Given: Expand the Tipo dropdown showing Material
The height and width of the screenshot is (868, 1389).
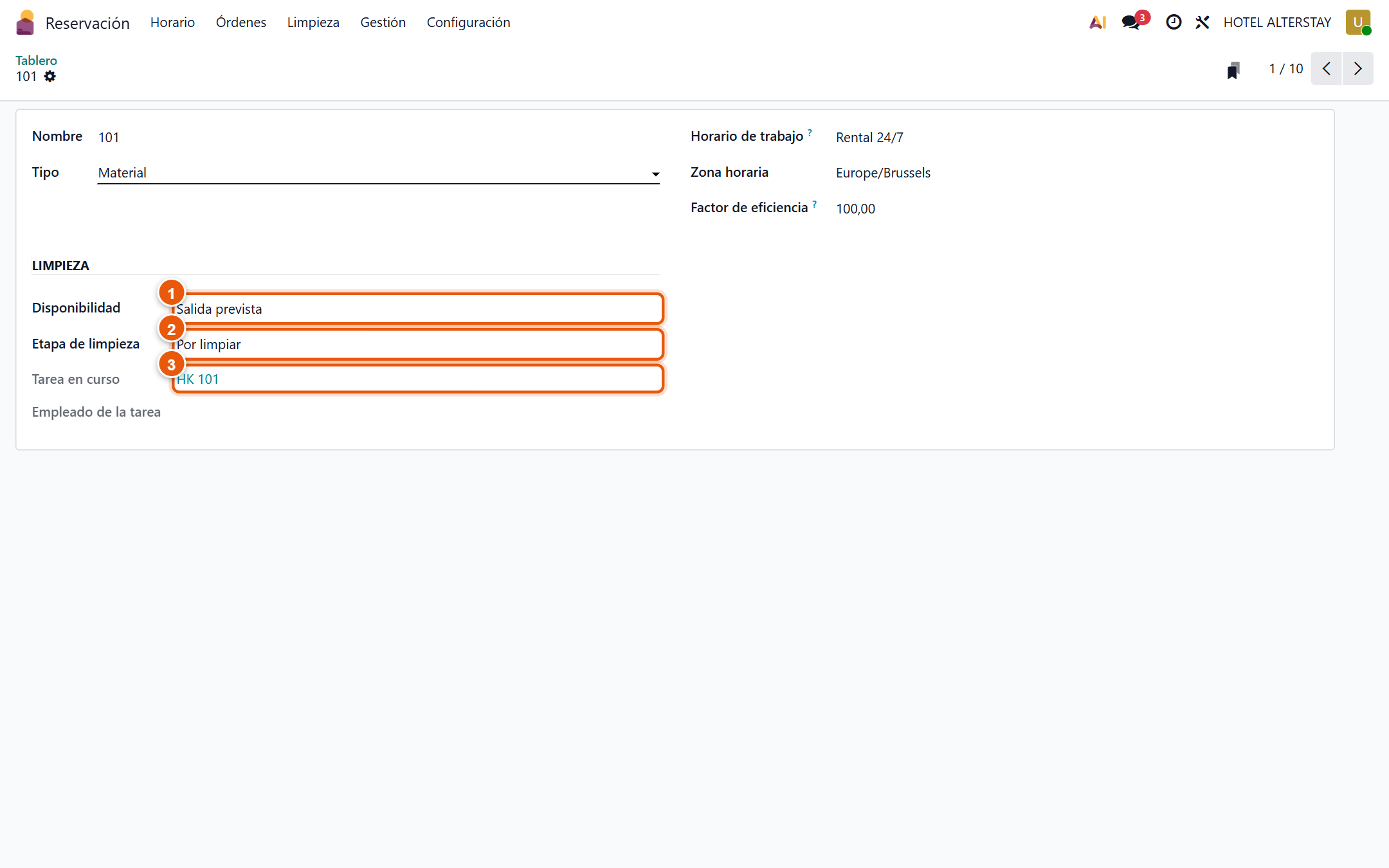Looking at the screenshot, I should pos(378,173).
